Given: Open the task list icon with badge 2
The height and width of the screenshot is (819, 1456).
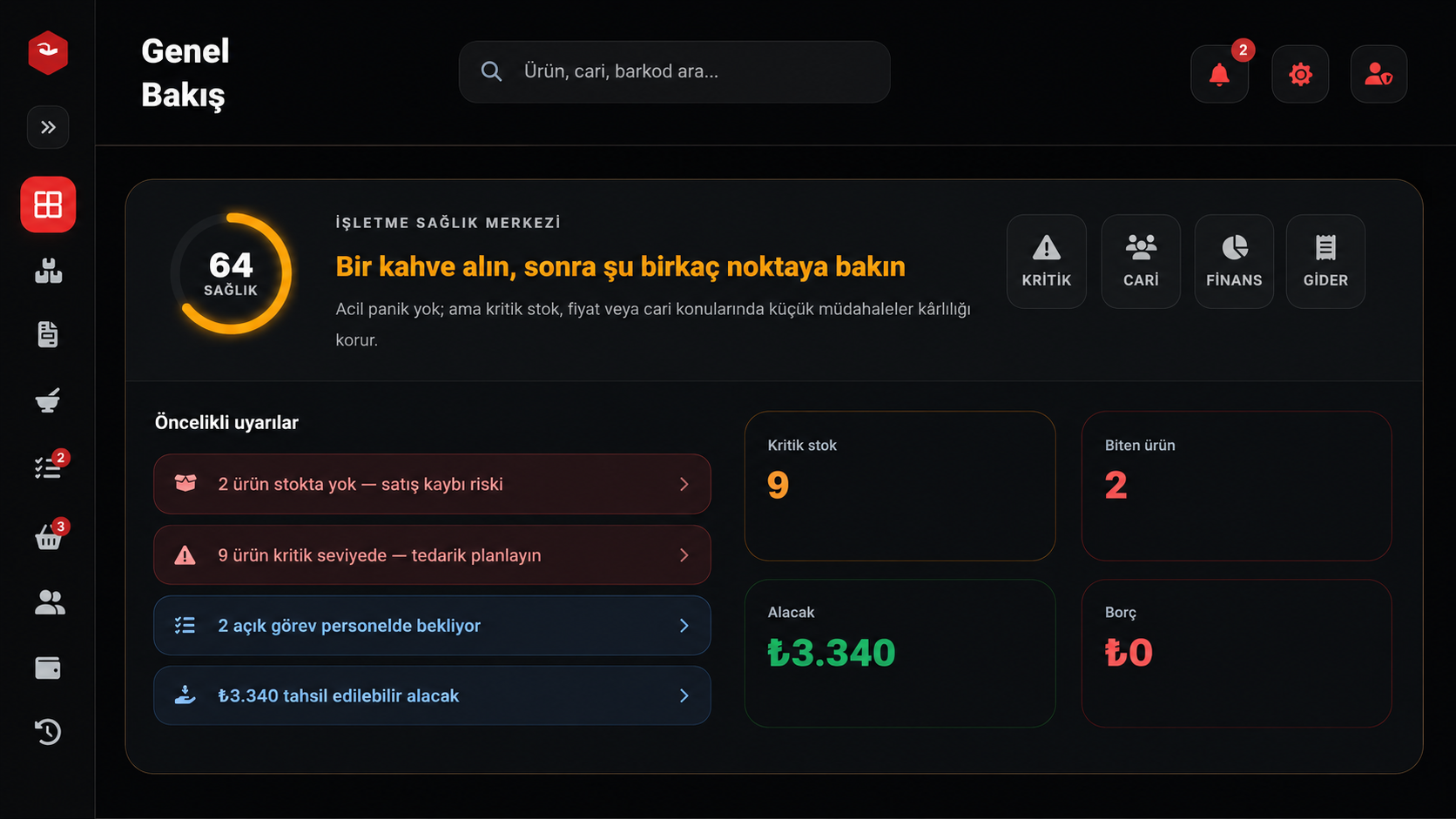Looking at the screenshot, I should pyautogui.click(x=48, y=467).
